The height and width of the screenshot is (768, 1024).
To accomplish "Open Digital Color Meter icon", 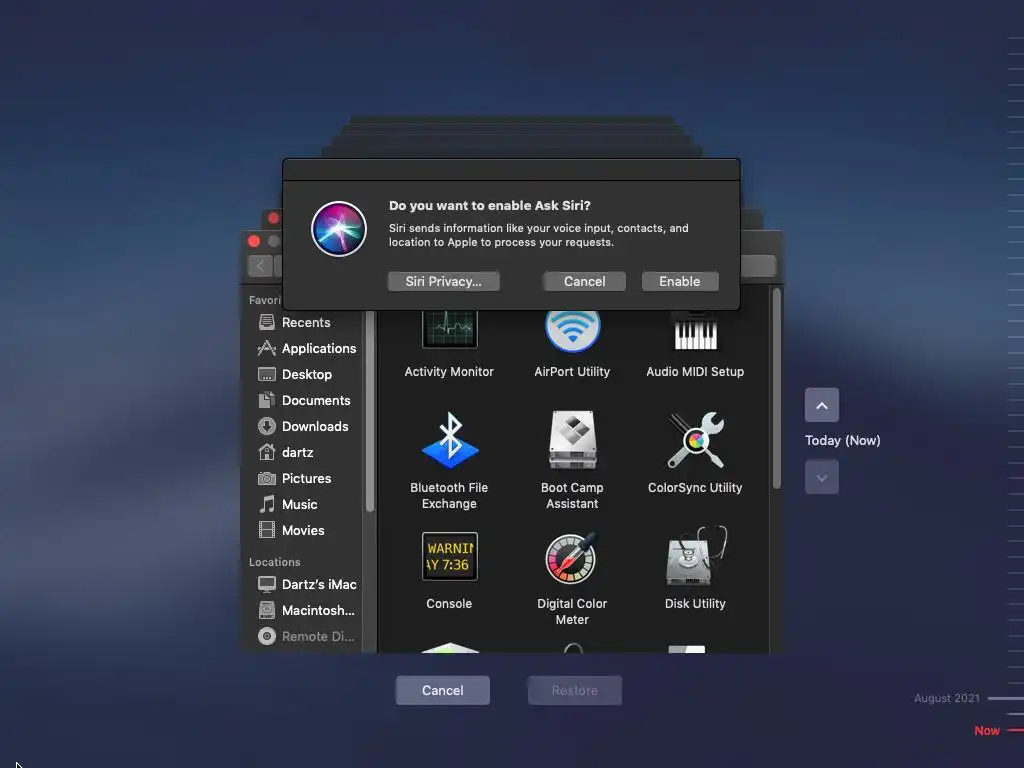I will [x=572, y=557].
